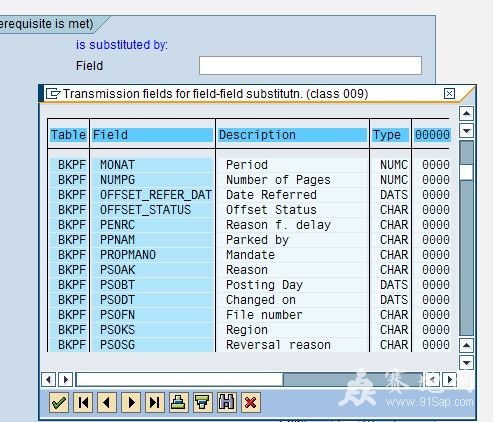This screenshot has width=493, height=422.
Task: Select the PSOBT Posting Day row
Action: pyautogui.click(x=250, y=285)
